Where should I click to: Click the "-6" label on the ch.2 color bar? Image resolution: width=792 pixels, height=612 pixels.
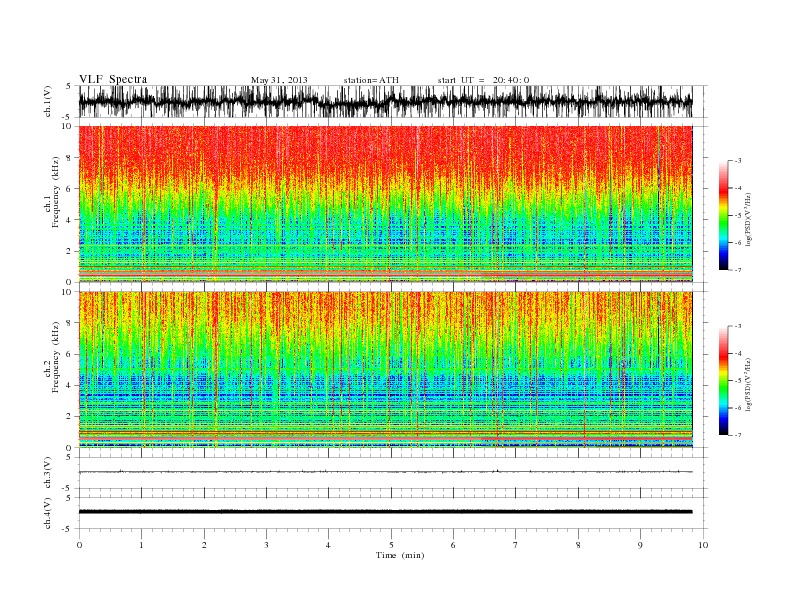click(x=737, y=408)
